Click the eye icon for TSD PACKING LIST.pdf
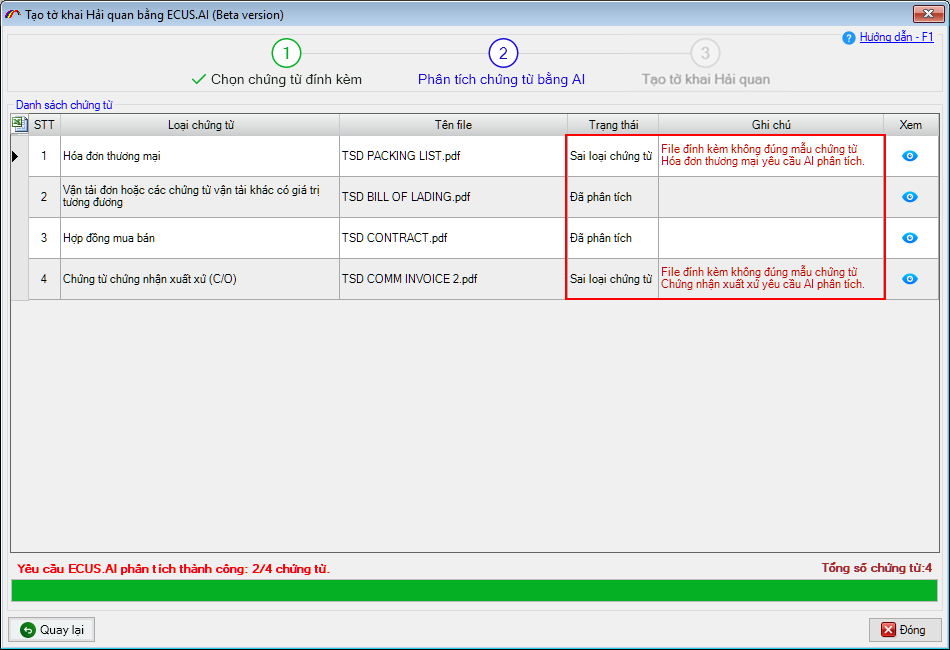Screen dimensions: 950x650 (910, 156)
